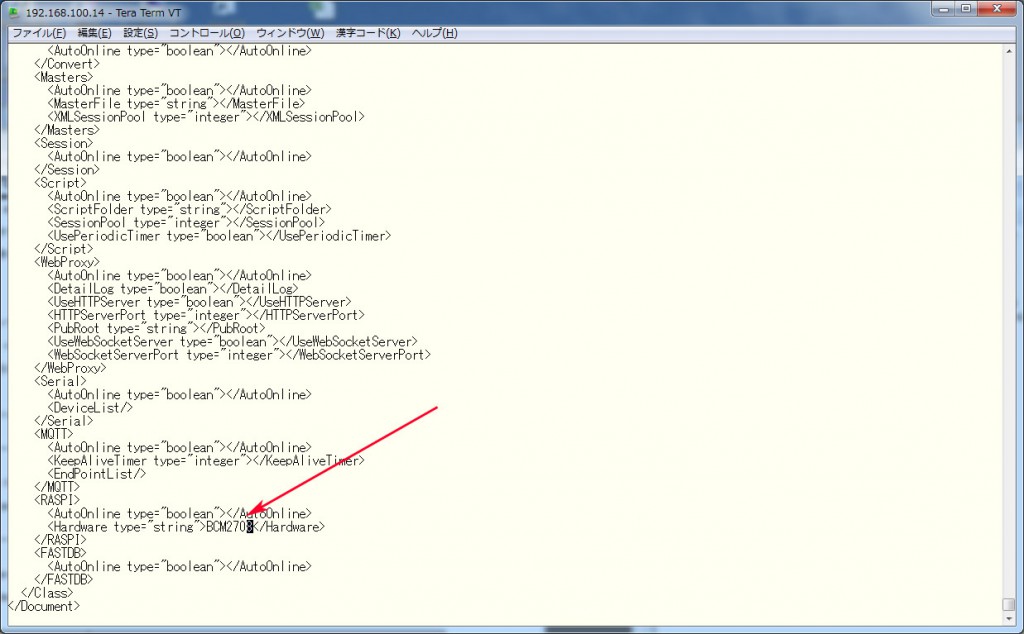The image size is (1024, 634).
Task: Open the 編集(E) menu
Action: pos(94,33)
